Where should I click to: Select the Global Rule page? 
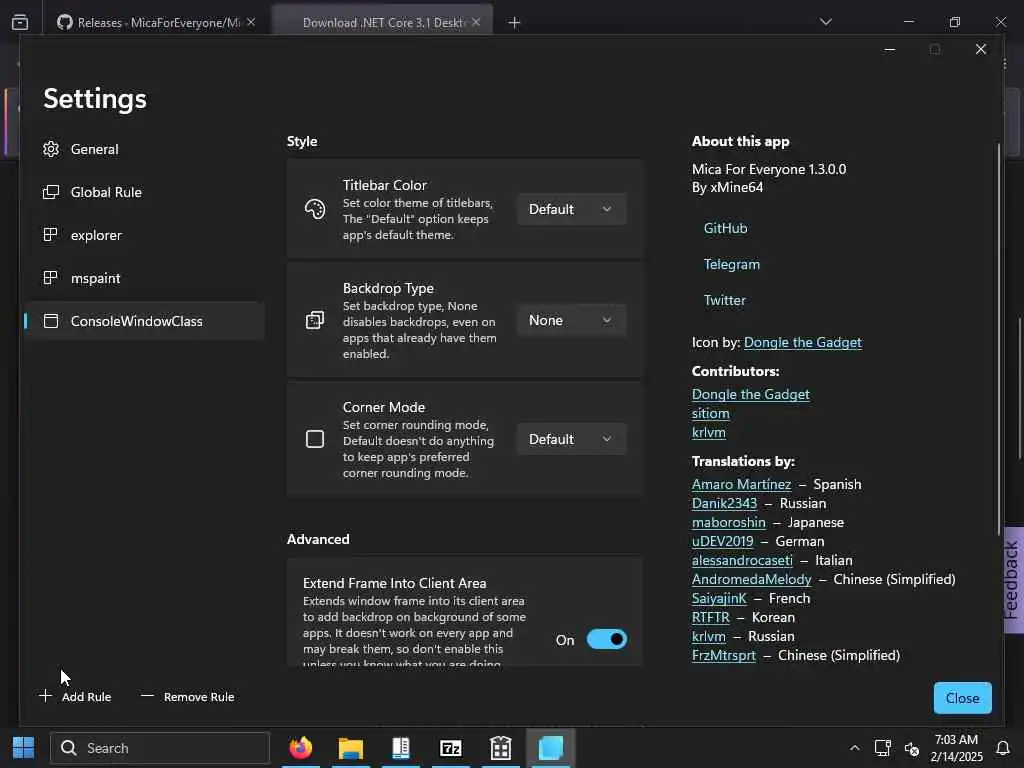coord(144,192)
